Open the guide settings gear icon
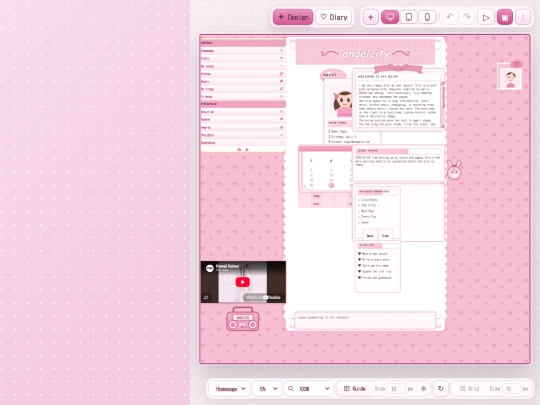The image size is (540, 405). [x=424, y=388]
